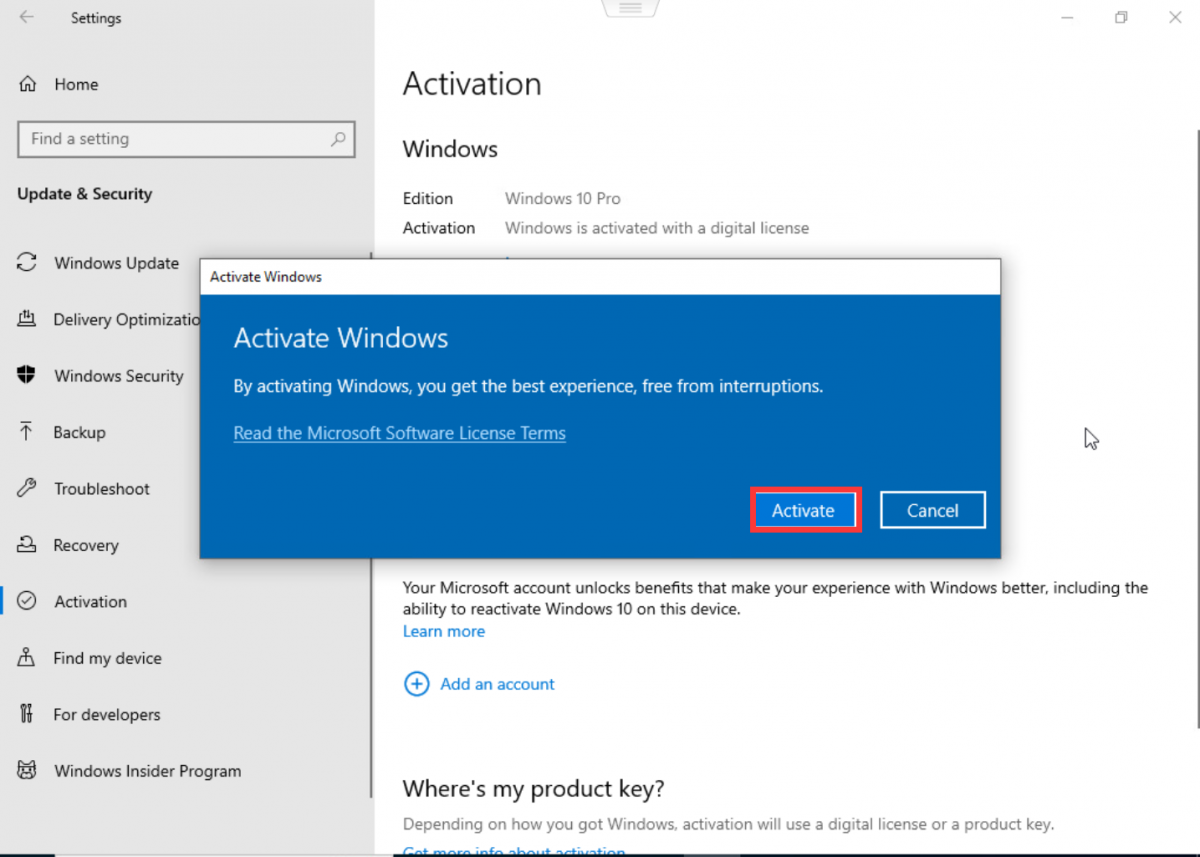The width and height of the screenshot is (1200, 857).
Task: Click the vertical scrollbar on the right
Action: (x=1196, y=430)
